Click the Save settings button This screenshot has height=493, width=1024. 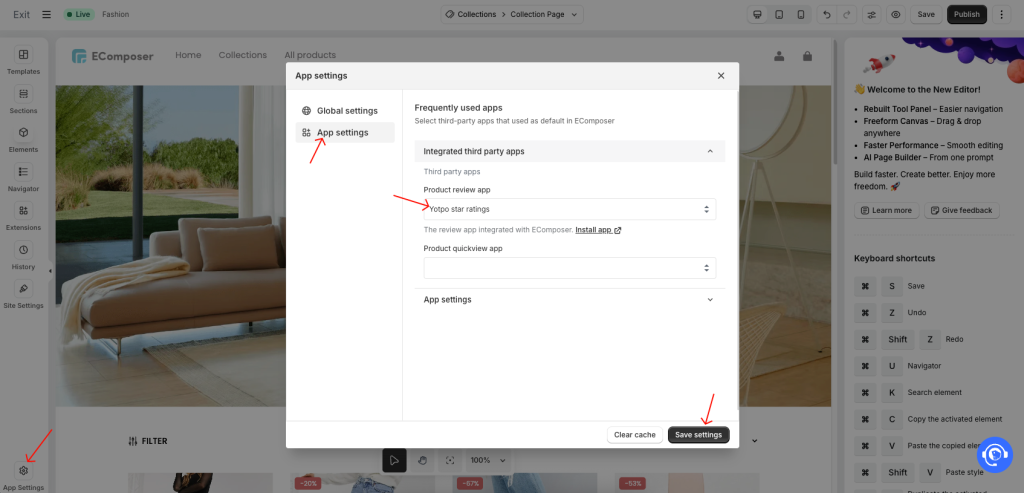[698, 435]
